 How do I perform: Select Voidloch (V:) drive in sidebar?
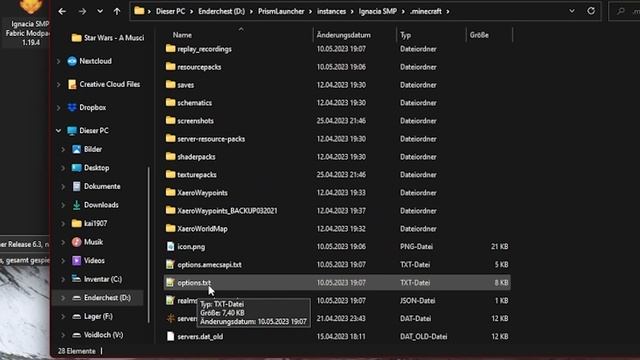click(x=98, y=335)
